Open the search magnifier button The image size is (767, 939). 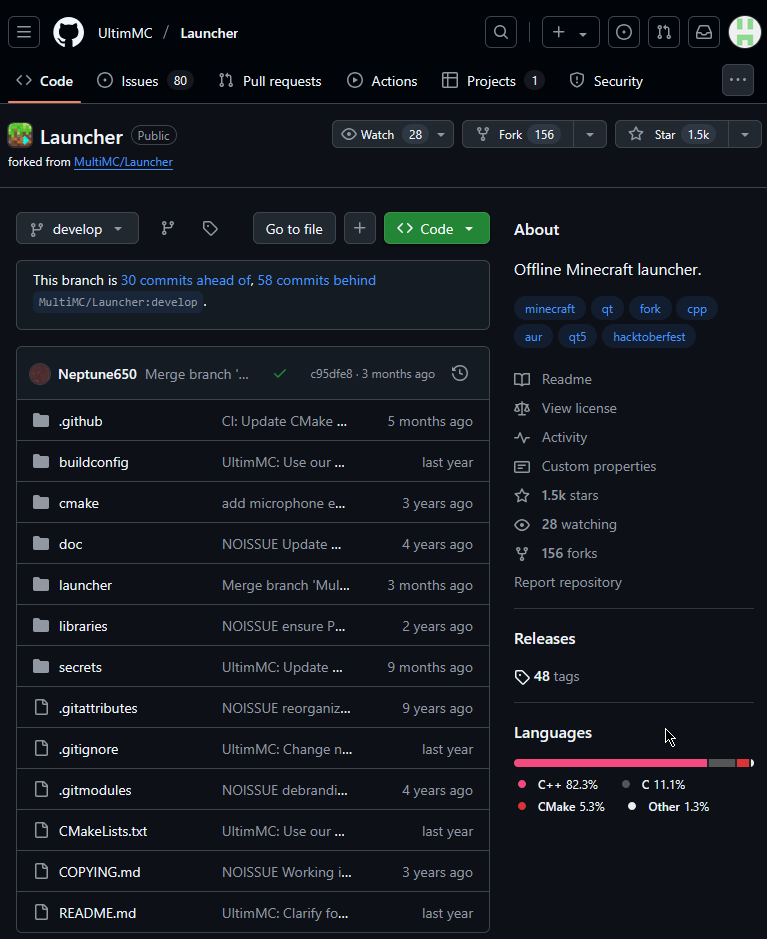[501, 32]
